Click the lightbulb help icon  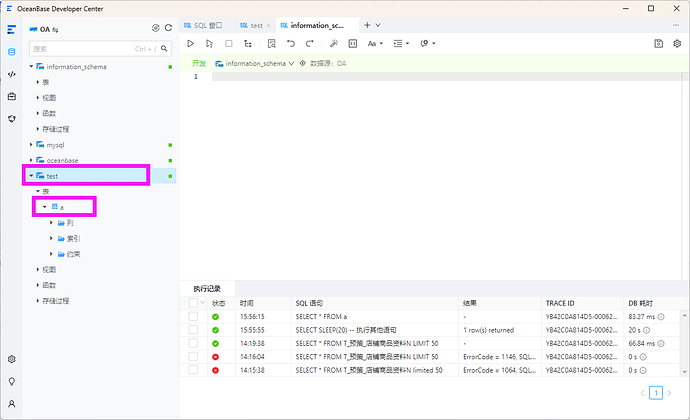tap(12, 381)
